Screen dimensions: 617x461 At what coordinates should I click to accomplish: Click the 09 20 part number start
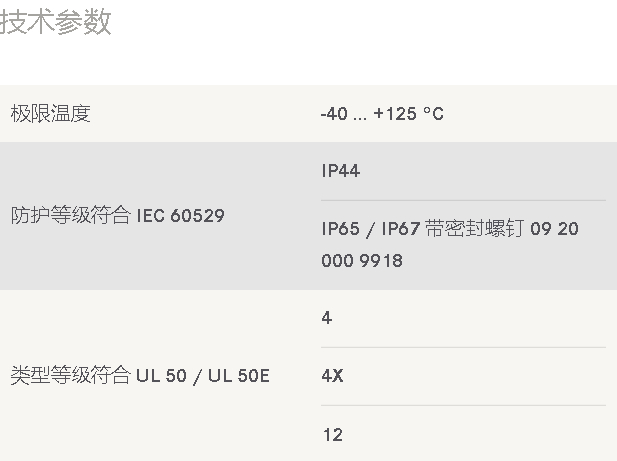[554, 229]
